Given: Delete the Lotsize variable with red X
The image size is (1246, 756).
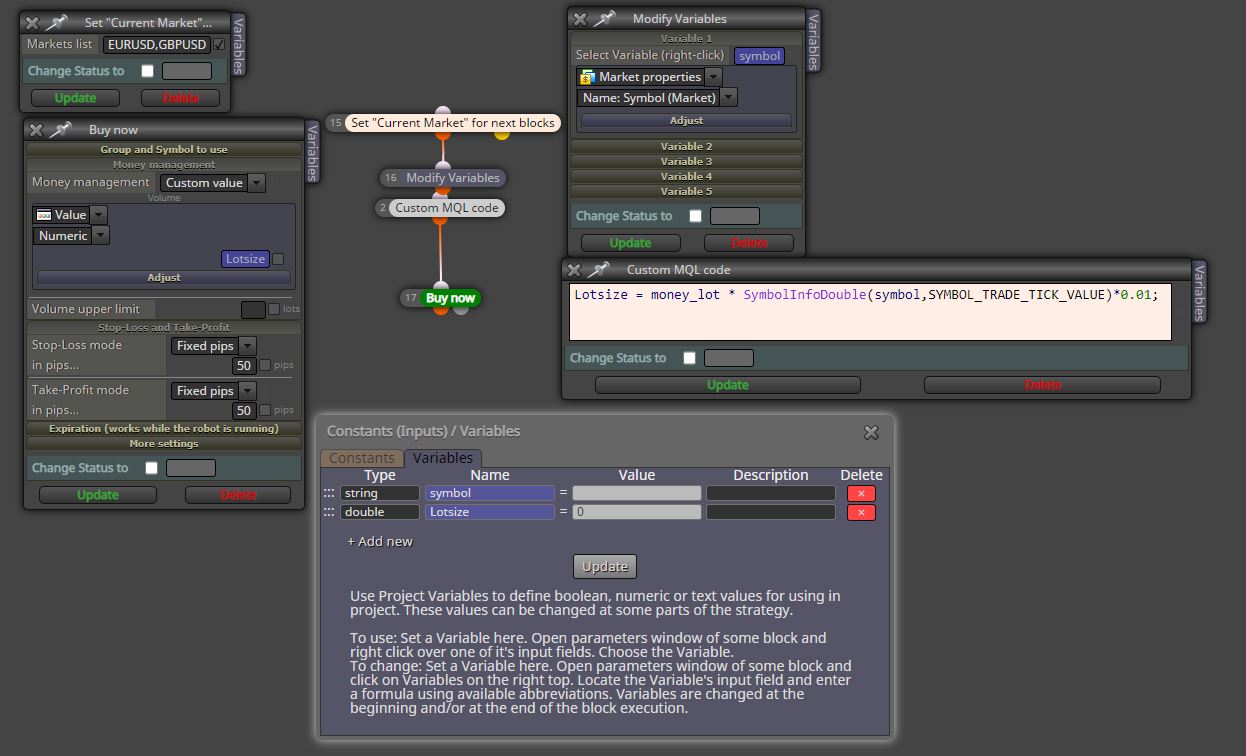Looking at the screenshot, I should [861, 512].
